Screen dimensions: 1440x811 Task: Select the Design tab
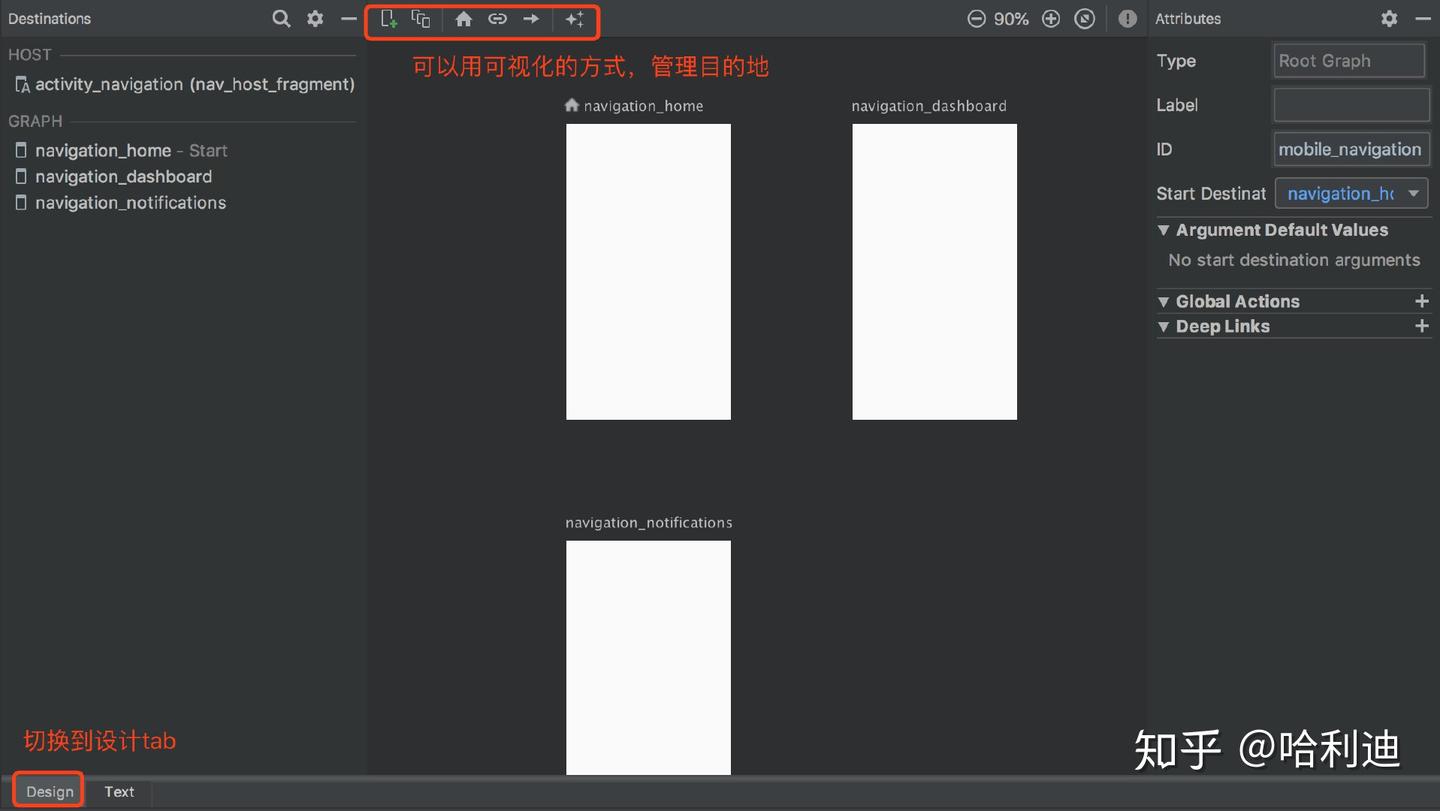click(x=47, y=790)
